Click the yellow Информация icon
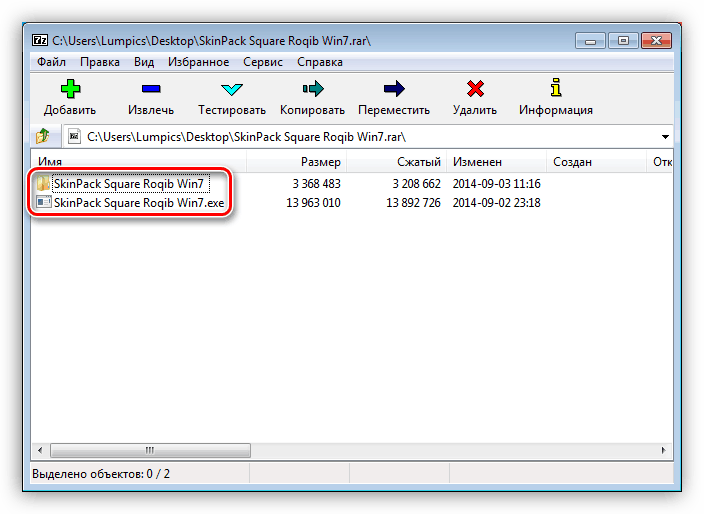 [556, 88]
